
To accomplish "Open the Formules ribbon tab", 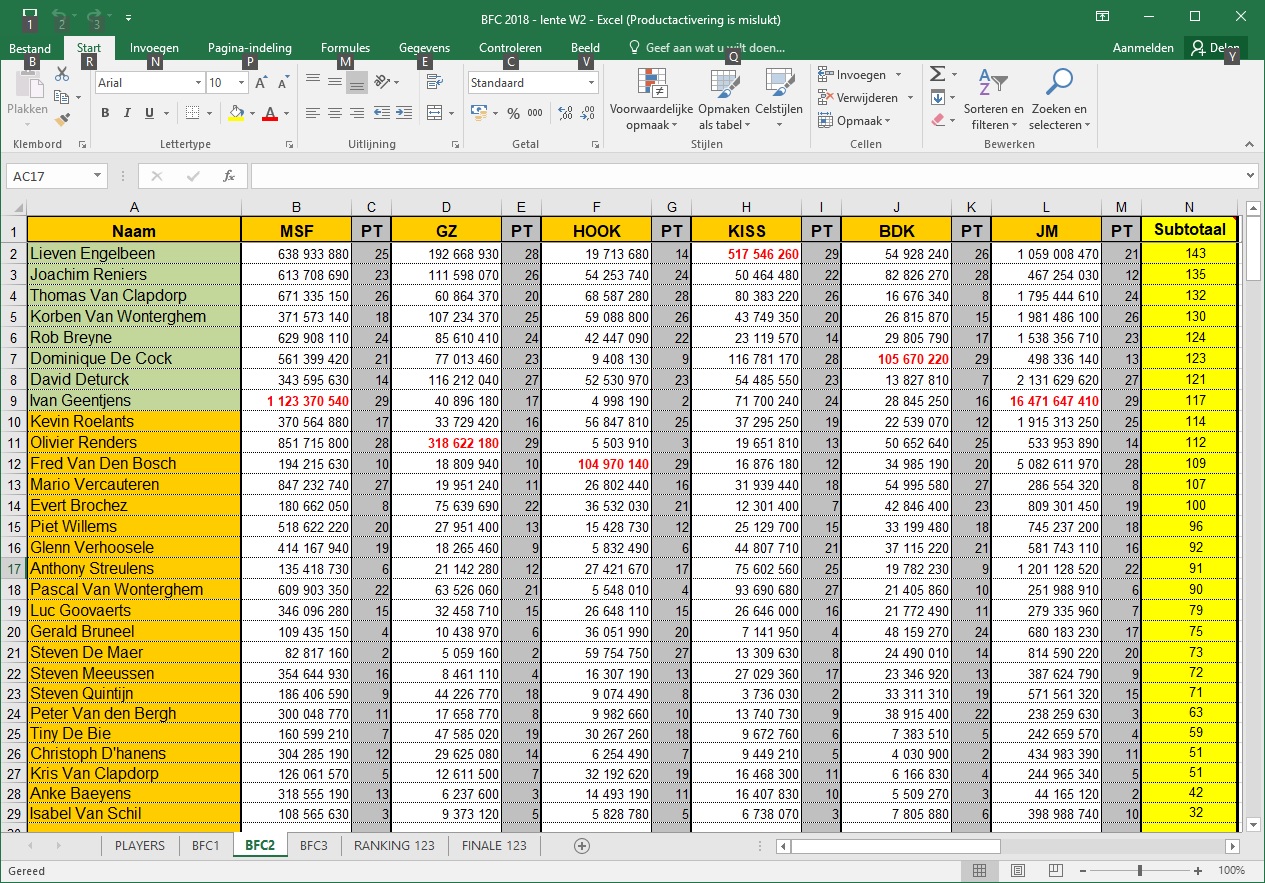I will click(345, 48).
